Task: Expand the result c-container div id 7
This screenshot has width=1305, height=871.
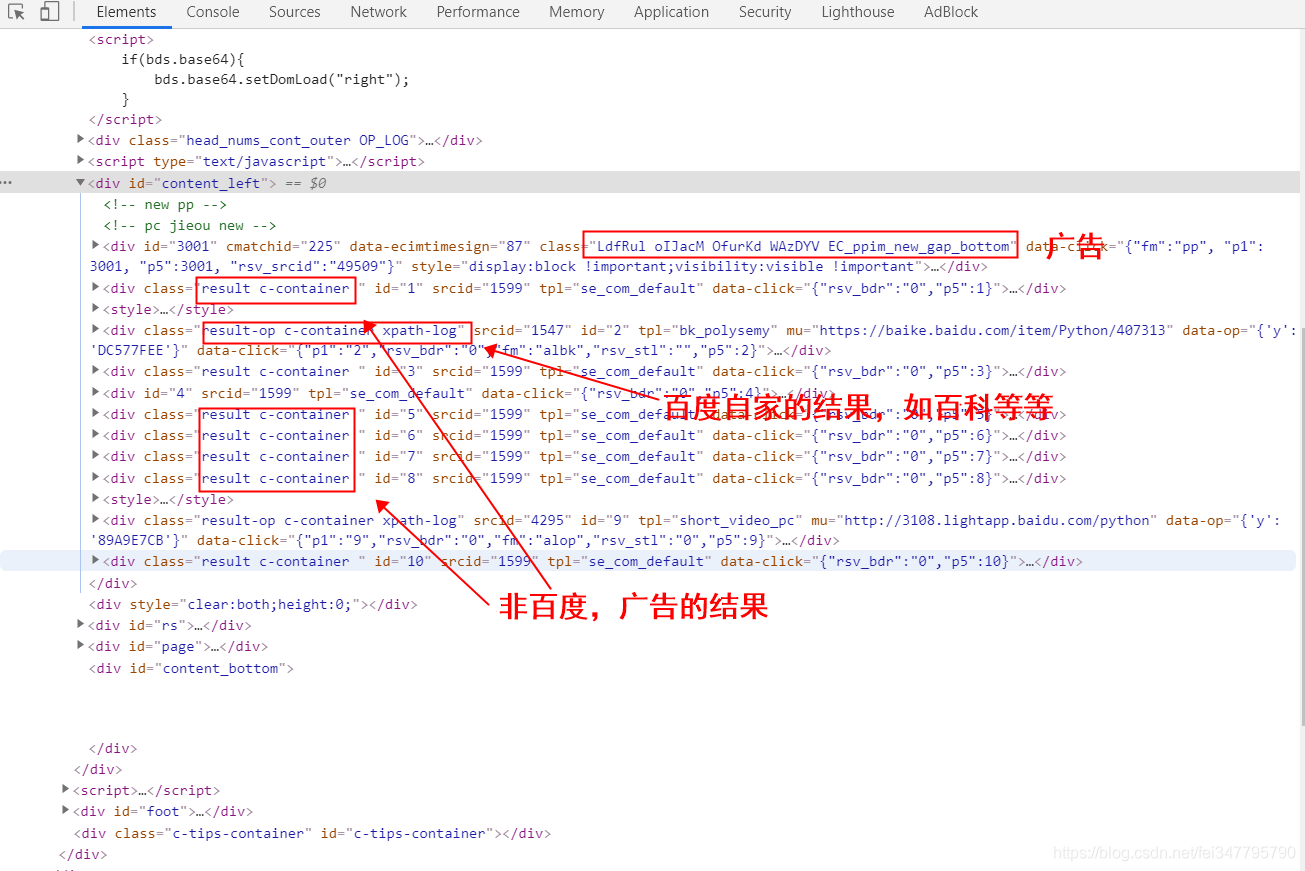Action: point(96,456)
